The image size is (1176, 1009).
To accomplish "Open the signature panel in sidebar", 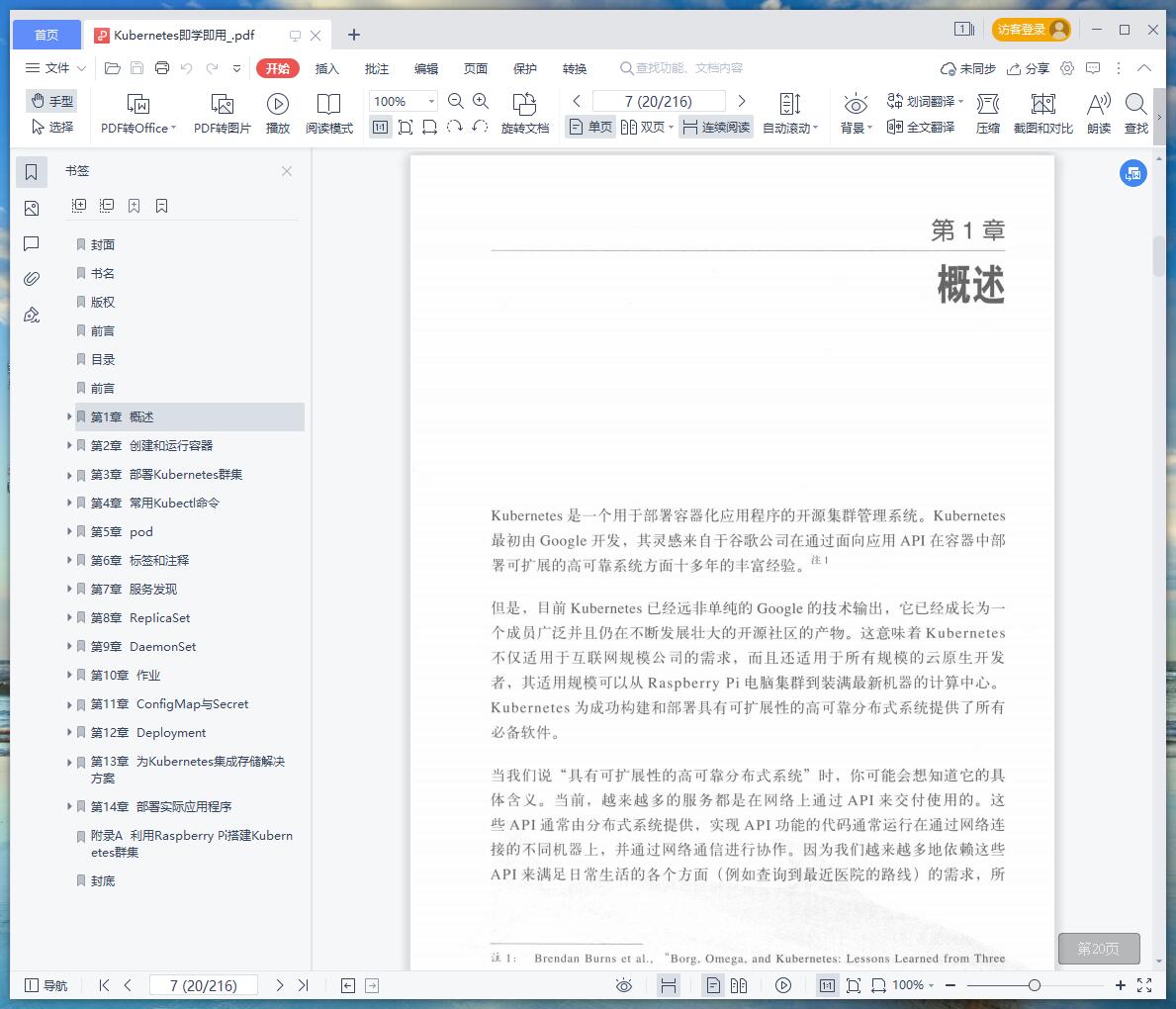I will pyautogui.click(x=32, y=316).
